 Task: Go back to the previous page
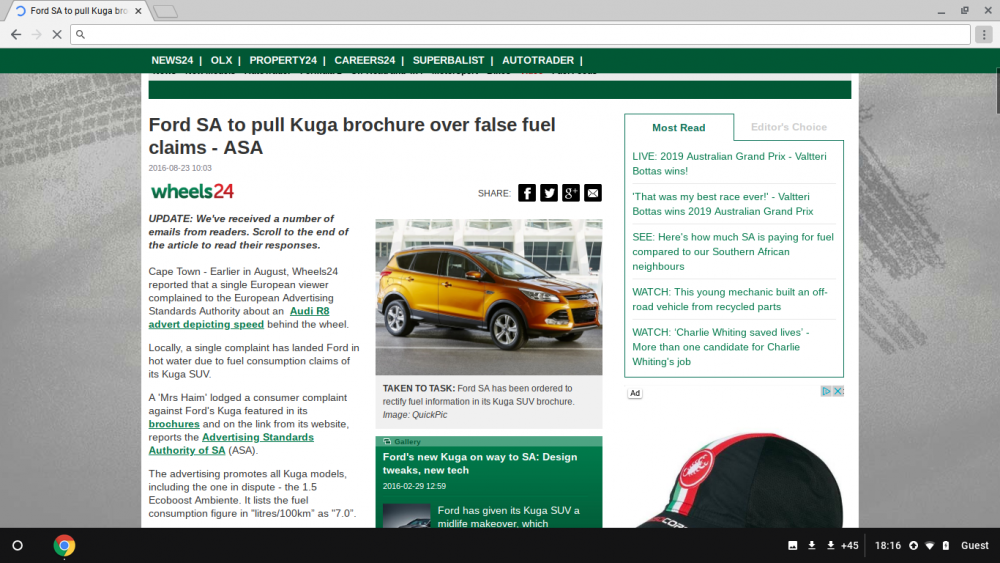click(16, 34)
